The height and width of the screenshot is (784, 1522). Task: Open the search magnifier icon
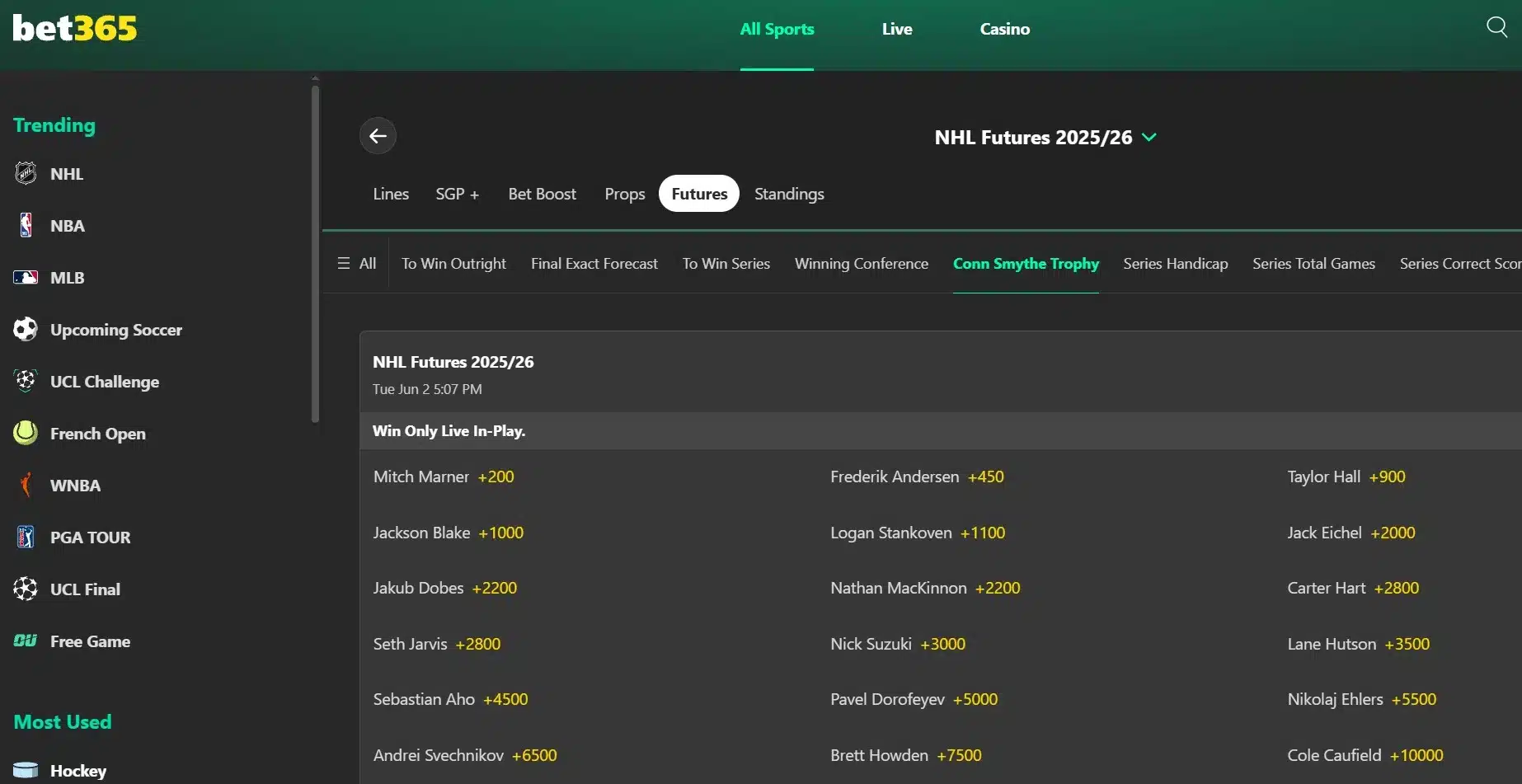(x=1496, y=27)
